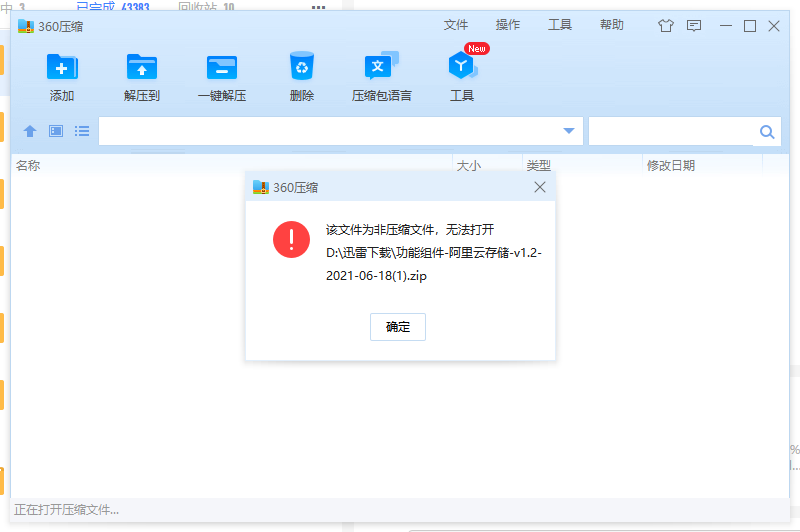
Task: Open the 工具 hexagon toolbar icon
Action: click(x=462, y=66)
